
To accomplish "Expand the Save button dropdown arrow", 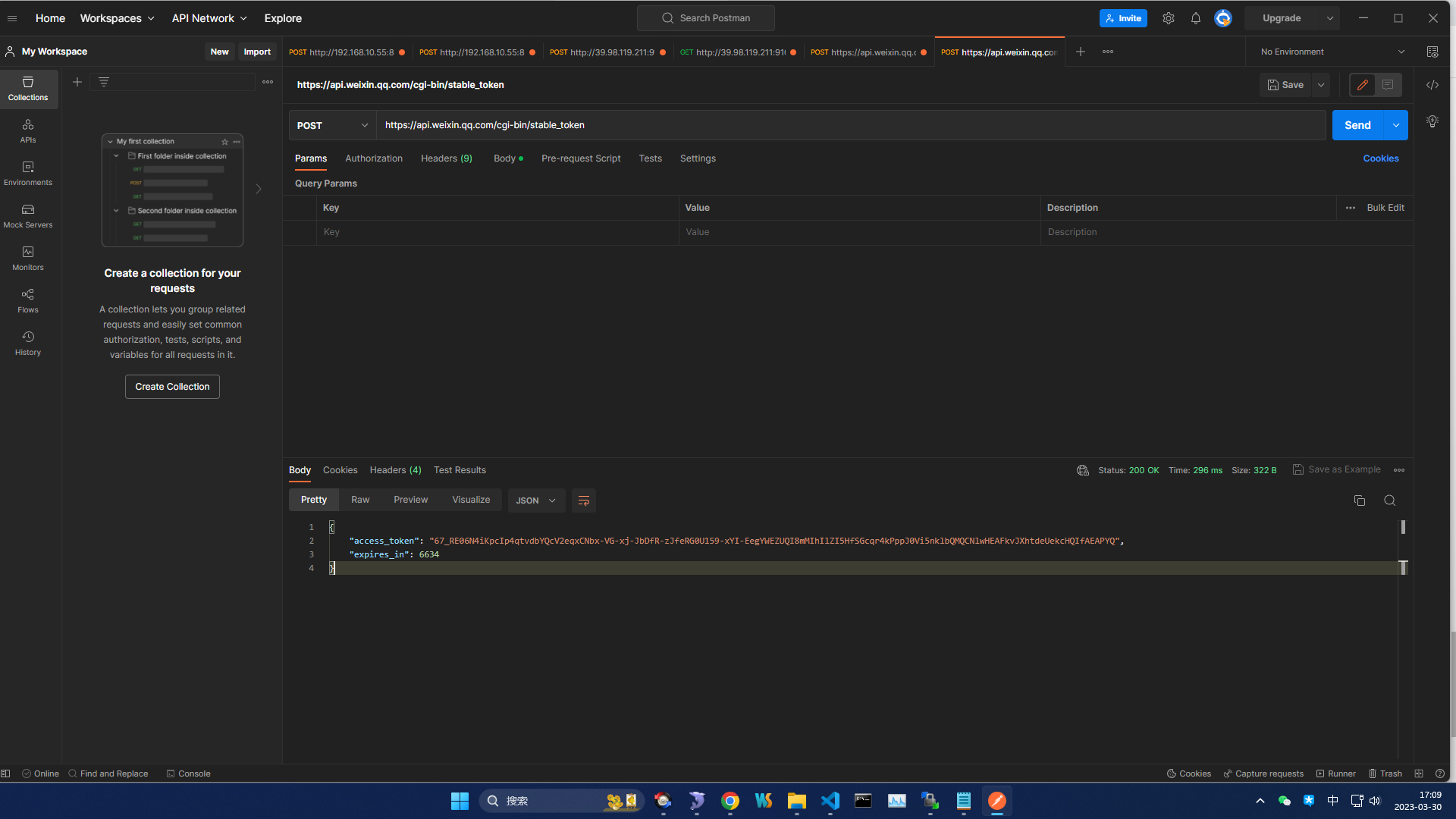I will 1321,85.
